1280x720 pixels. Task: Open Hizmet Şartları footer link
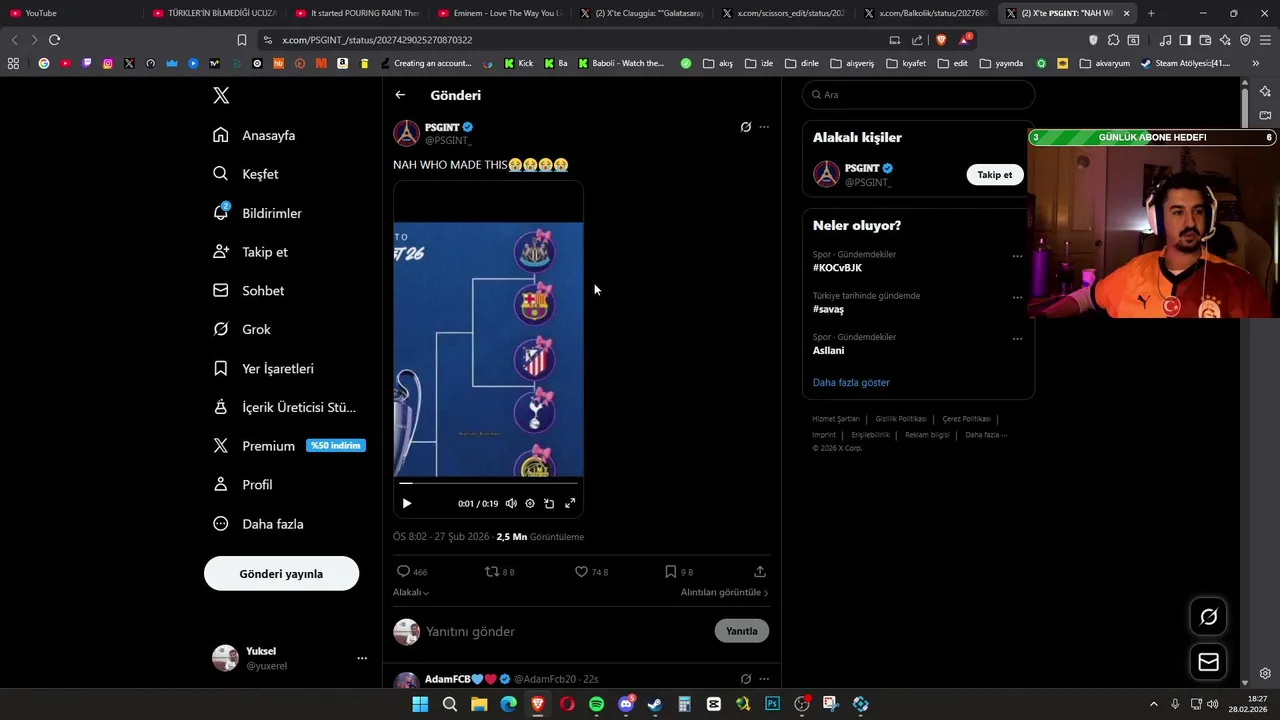coord(836,419)
